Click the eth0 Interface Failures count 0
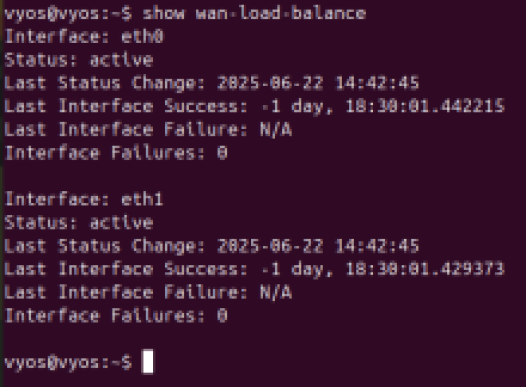This screenshot has height=387, width=526. tap(222, 153)
